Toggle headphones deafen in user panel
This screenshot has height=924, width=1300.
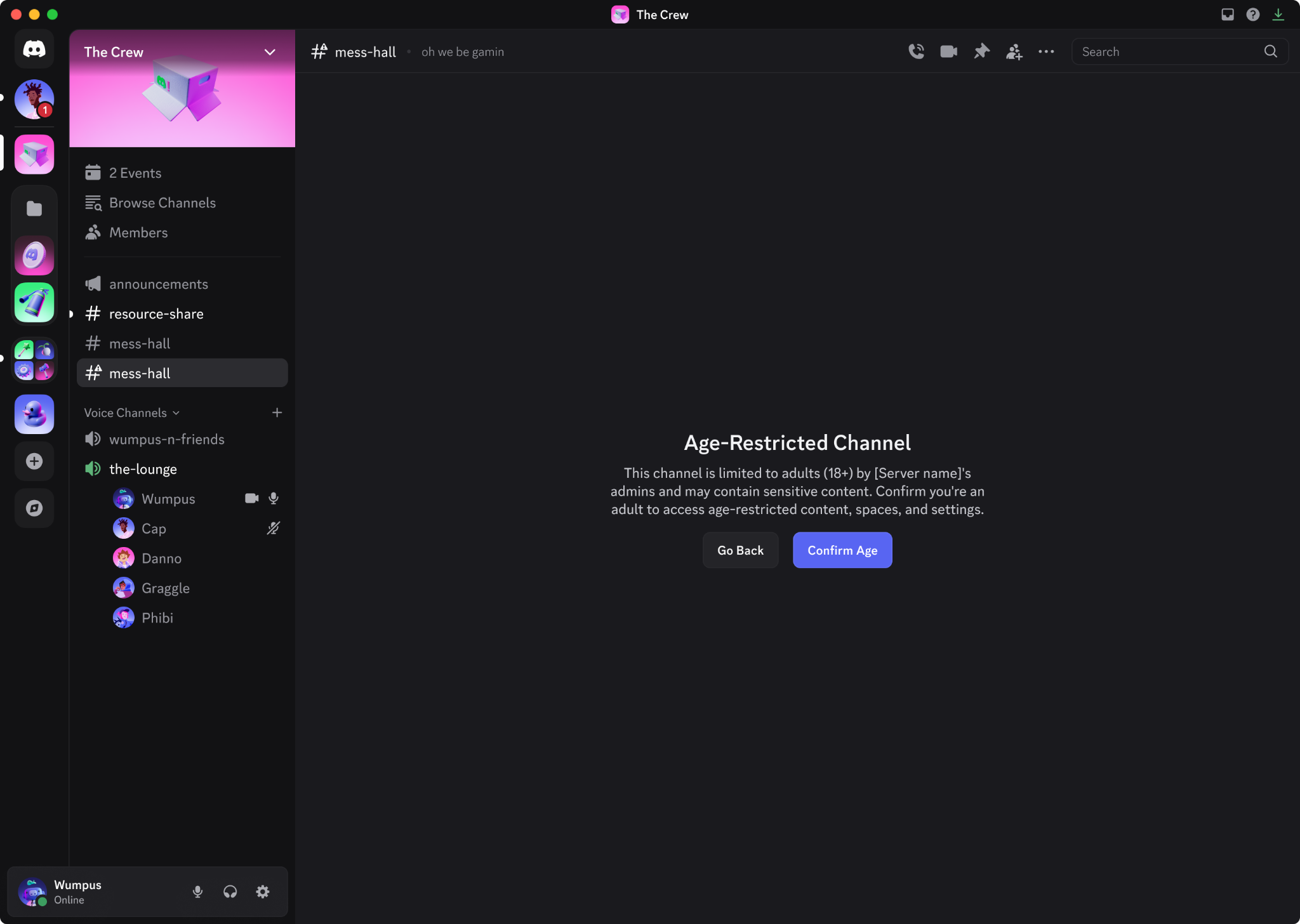(x=230, y=892)
